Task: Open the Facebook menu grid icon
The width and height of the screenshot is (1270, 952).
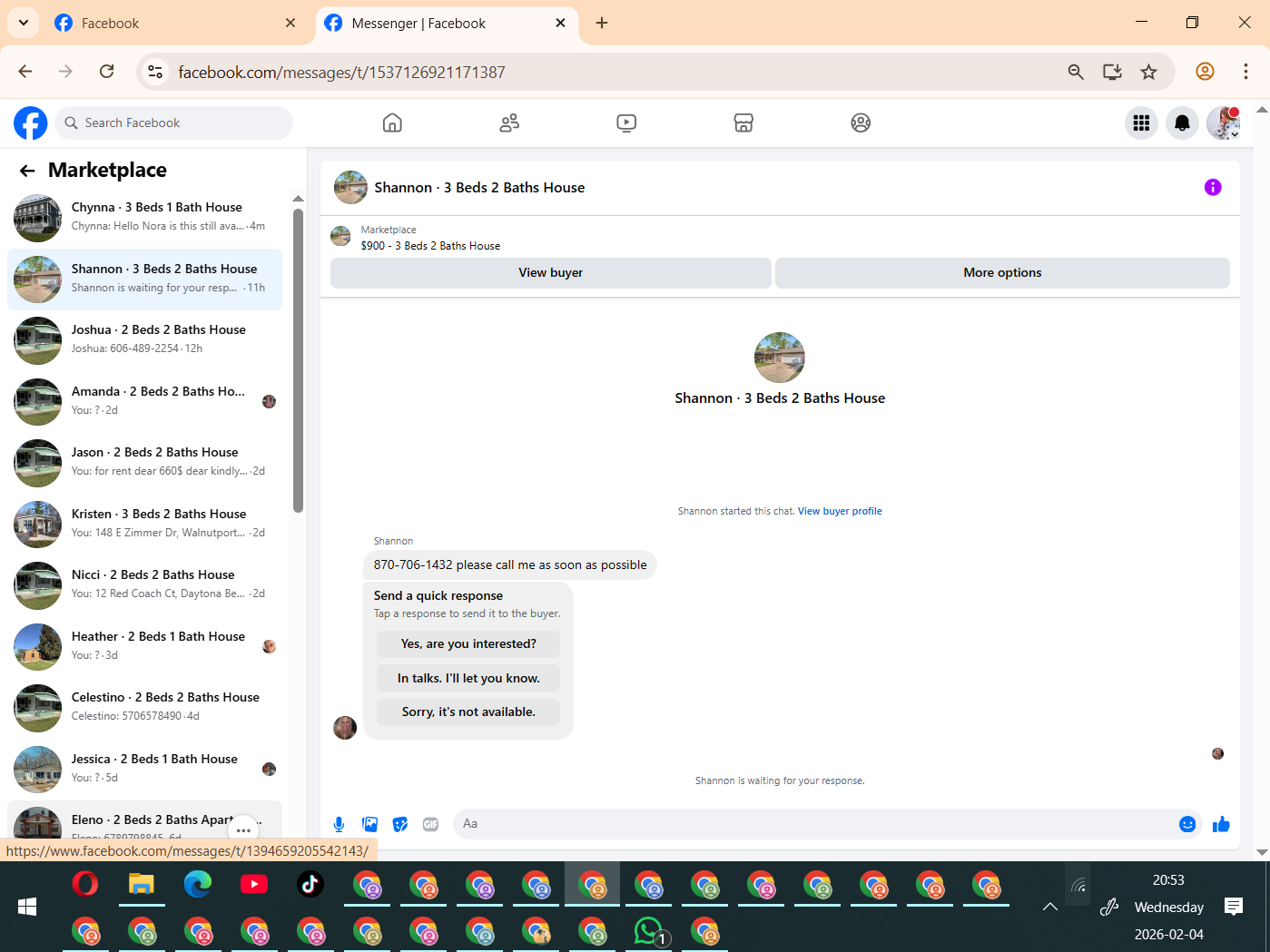Action: [1141, 123]
